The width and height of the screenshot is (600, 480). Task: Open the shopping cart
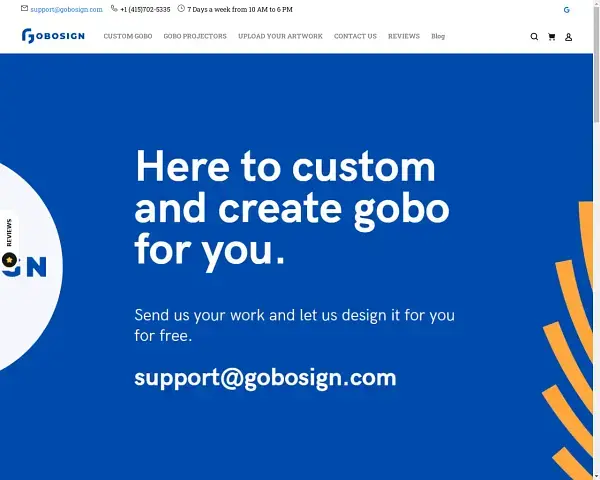[x=551, y=37]
